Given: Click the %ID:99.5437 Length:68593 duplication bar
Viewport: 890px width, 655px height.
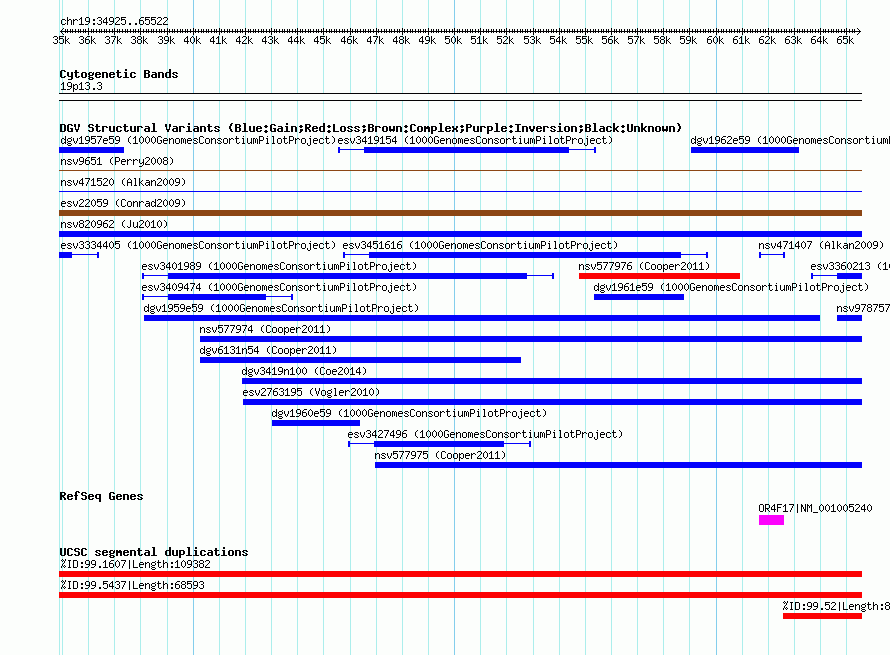Looking at the screenshot, I should [460, 595].
